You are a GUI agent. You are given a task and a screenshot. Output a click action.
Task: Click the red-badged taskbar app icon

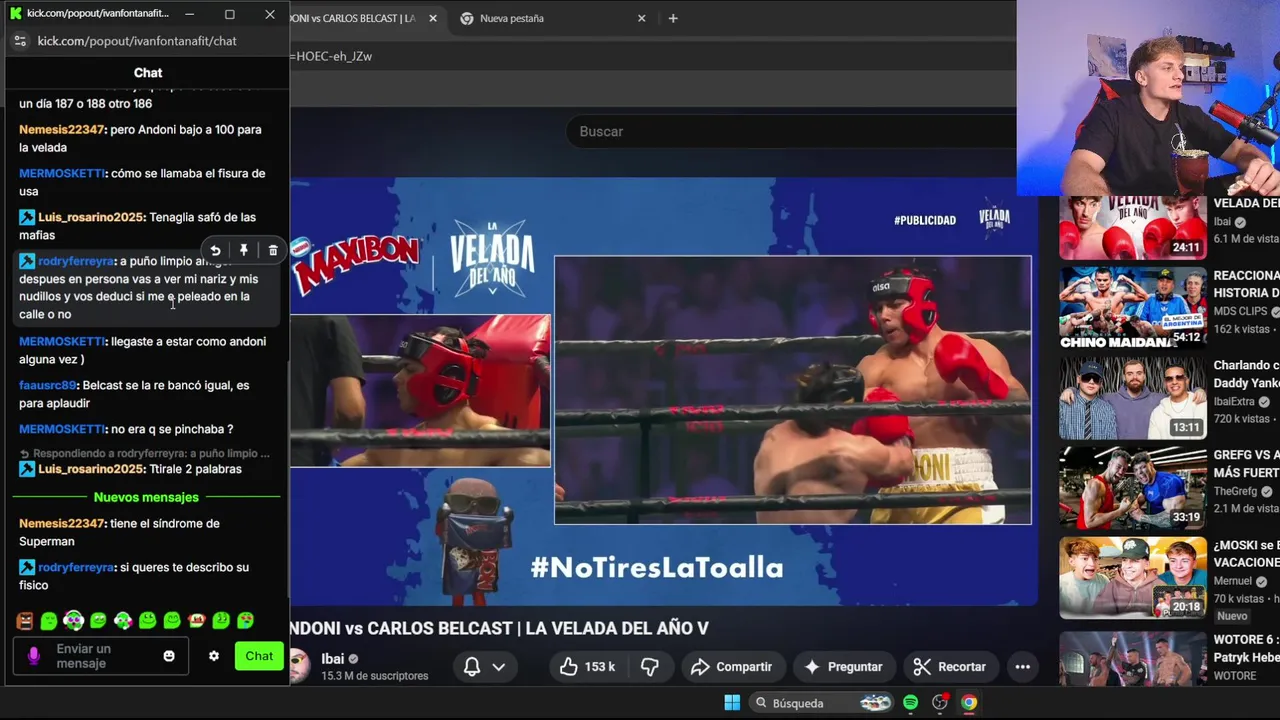tap(940, 703)
